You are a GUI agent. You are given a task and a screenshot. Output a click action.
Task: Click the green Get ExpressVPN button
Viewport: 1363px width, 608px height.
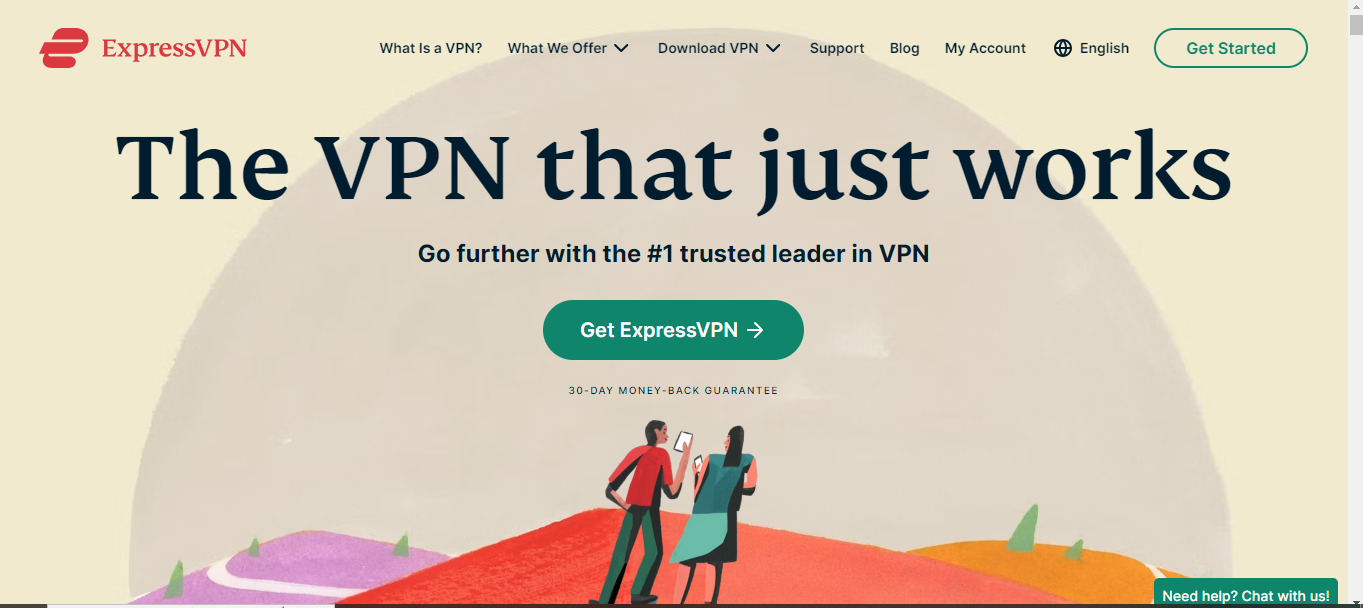click(x=673, y=330)
